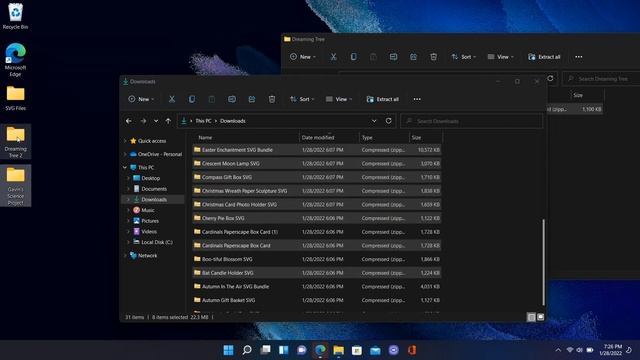
Task: Click Cut icon in Dreaming Tree window
Action: [x=333, y=57]
